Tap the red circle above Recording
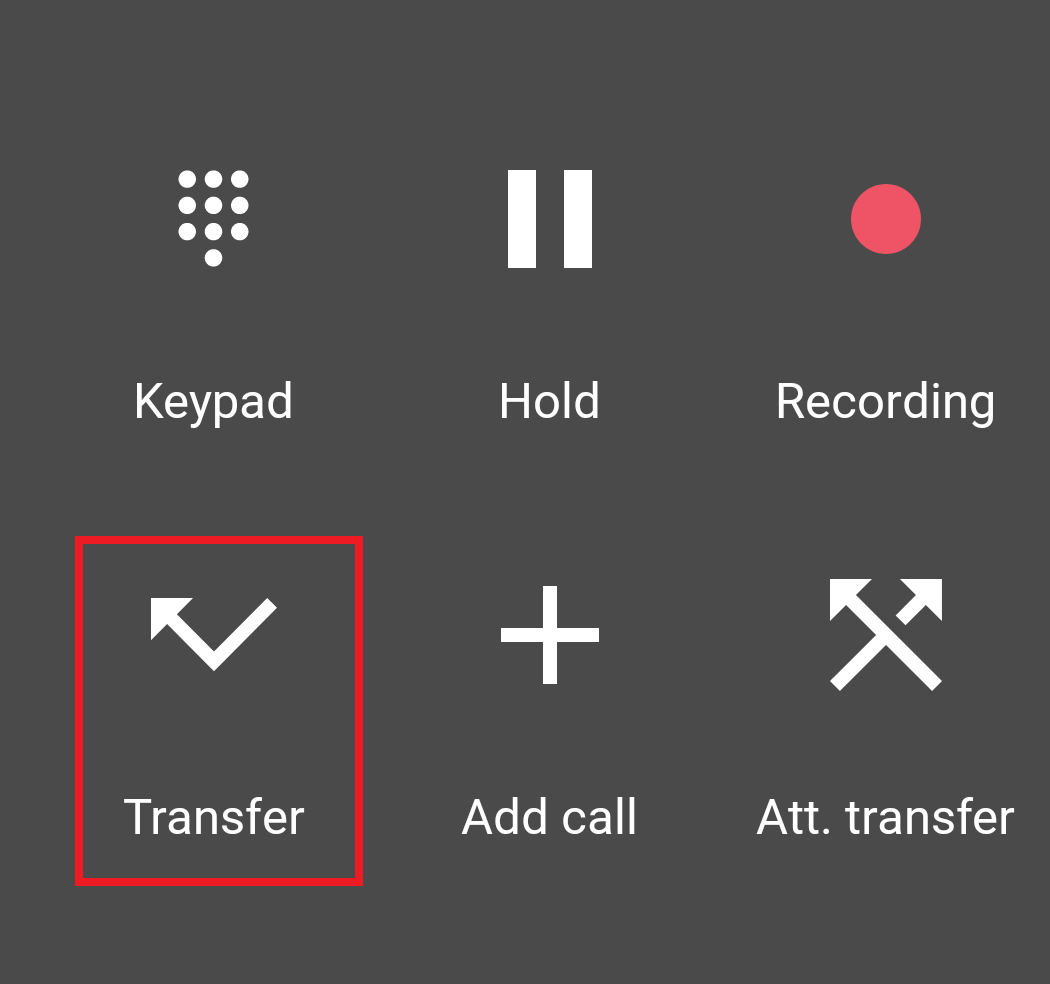This screenshot has height=984, width=1050. (885, 219)
